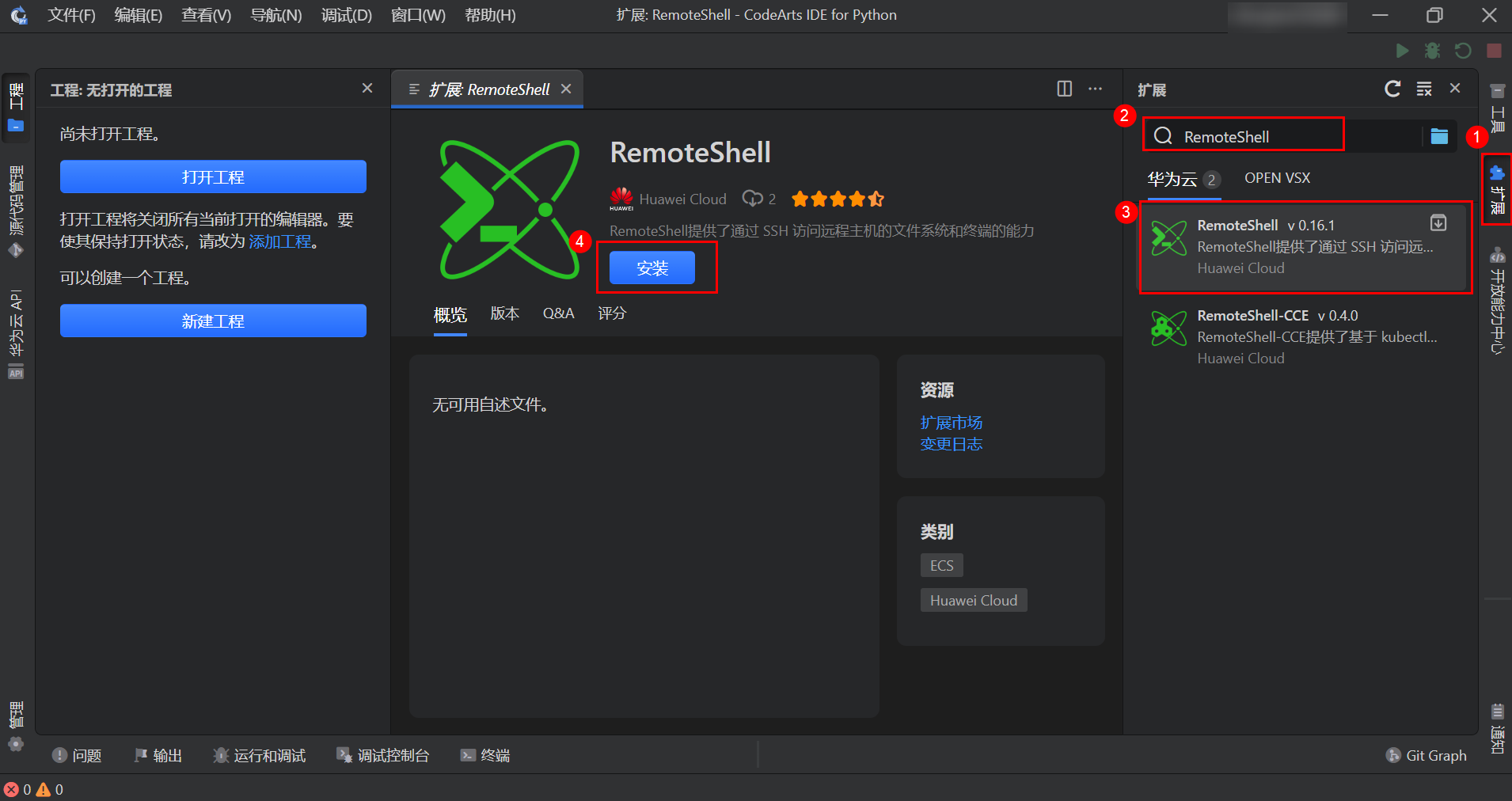Screen dimensions: 1512x801
Task: Open the 运行和调试 panel
Action: click(x=259, y=755)
